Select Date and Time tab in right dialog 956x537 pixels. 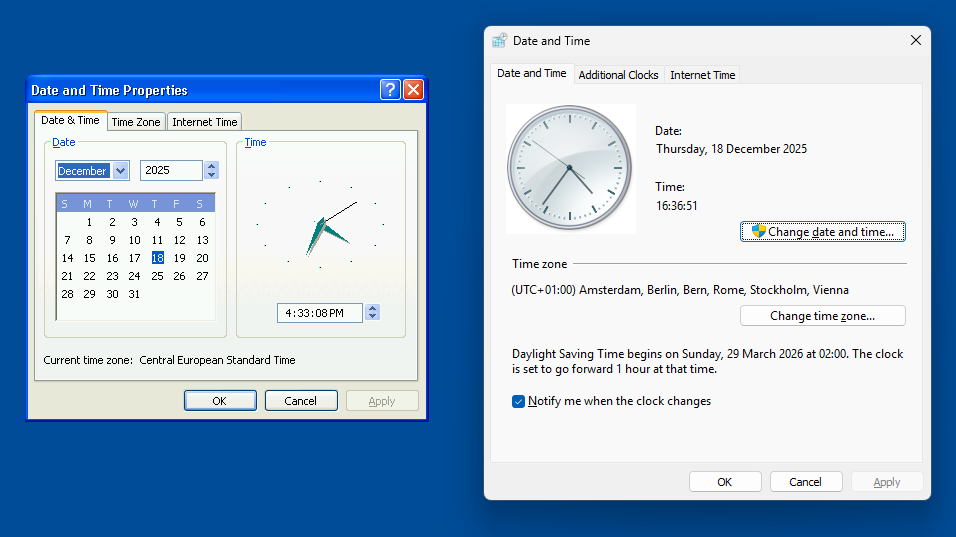(x=532, y=73)
